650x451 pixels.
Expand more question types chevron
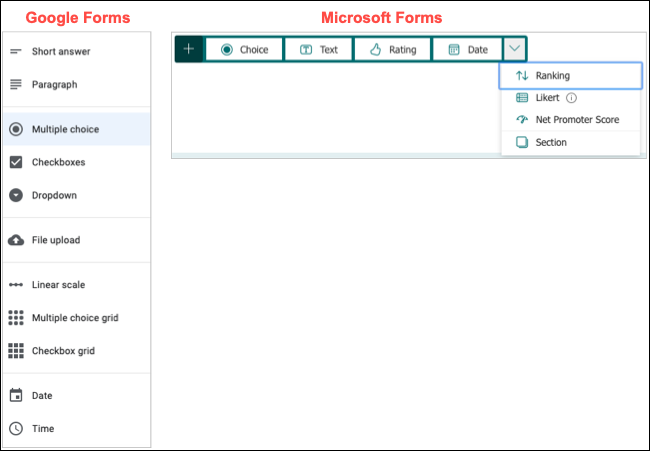[x=514, y=49]
